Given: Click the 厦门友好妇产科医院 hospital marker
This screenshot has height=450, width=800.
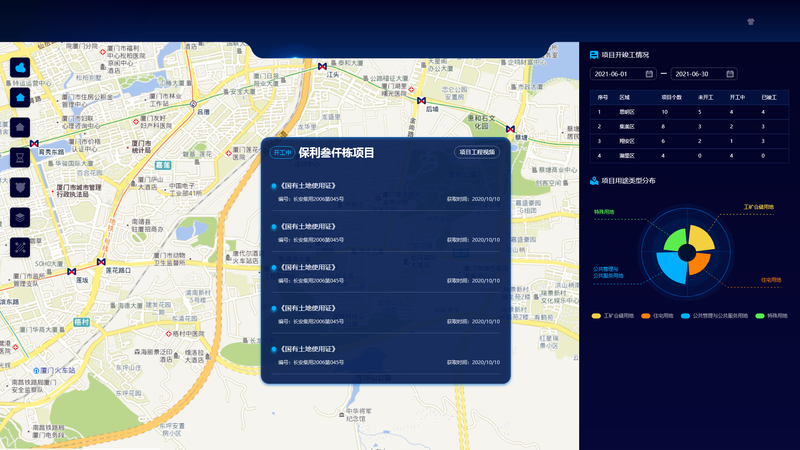Looking at the screenshot, I should 136,121.
